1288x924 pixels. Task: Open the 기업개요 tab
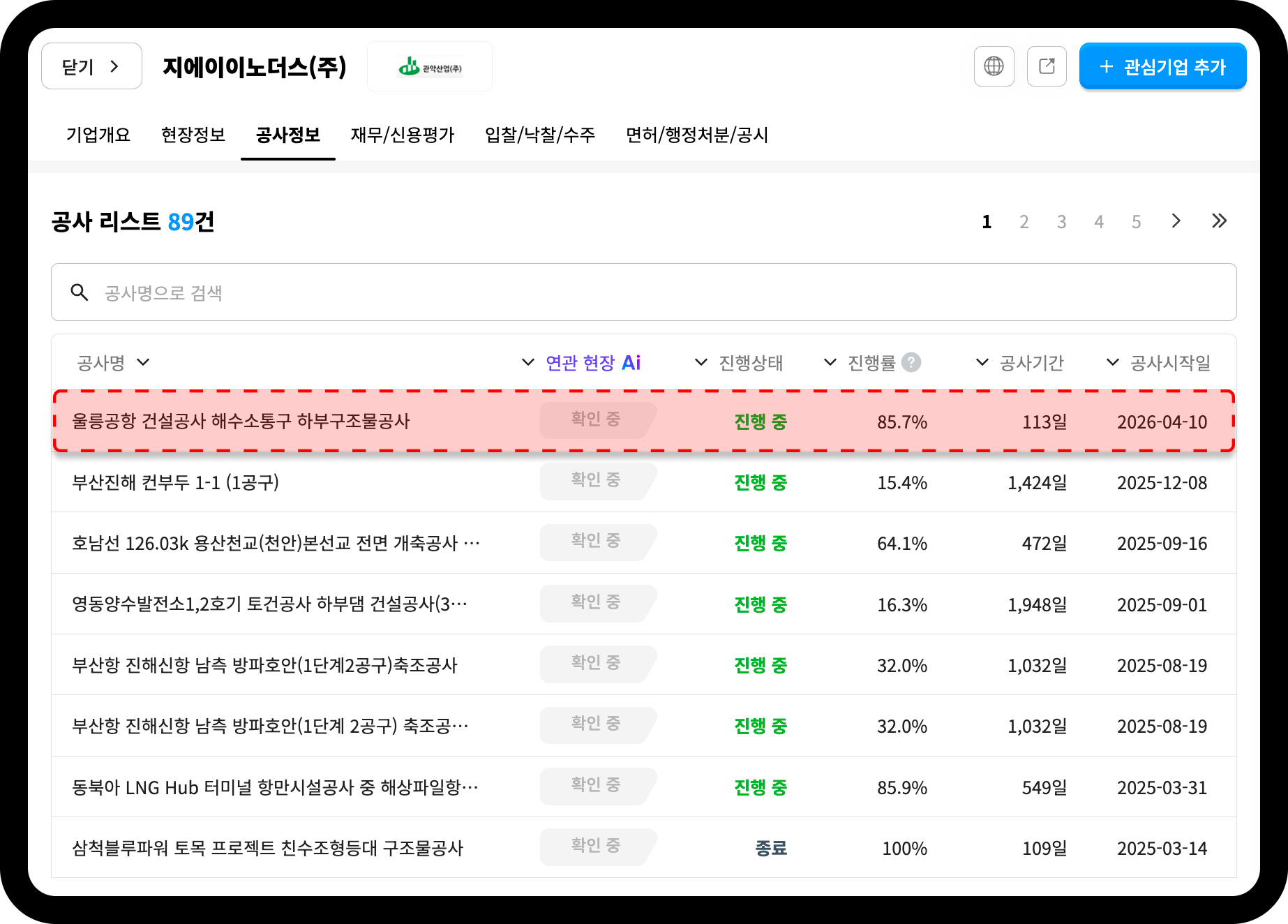[x=98, y=135]
